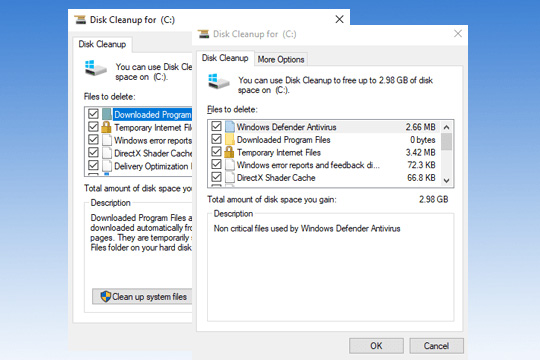Click the Total amount of disk space you gain label in front window
Screen dimensions: 540x360
(x=272, y=199)
